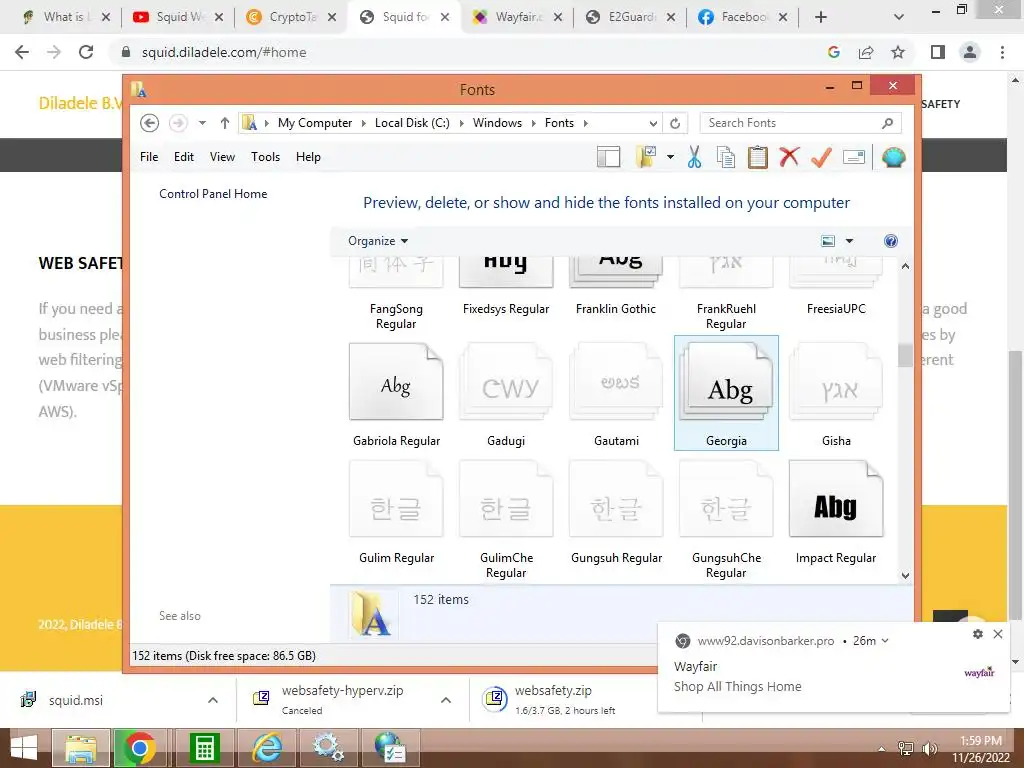Viewport: 1024px width, 768px height.
Task: Click the share page icon in Chrome
Action: click(x=866, y=52)
